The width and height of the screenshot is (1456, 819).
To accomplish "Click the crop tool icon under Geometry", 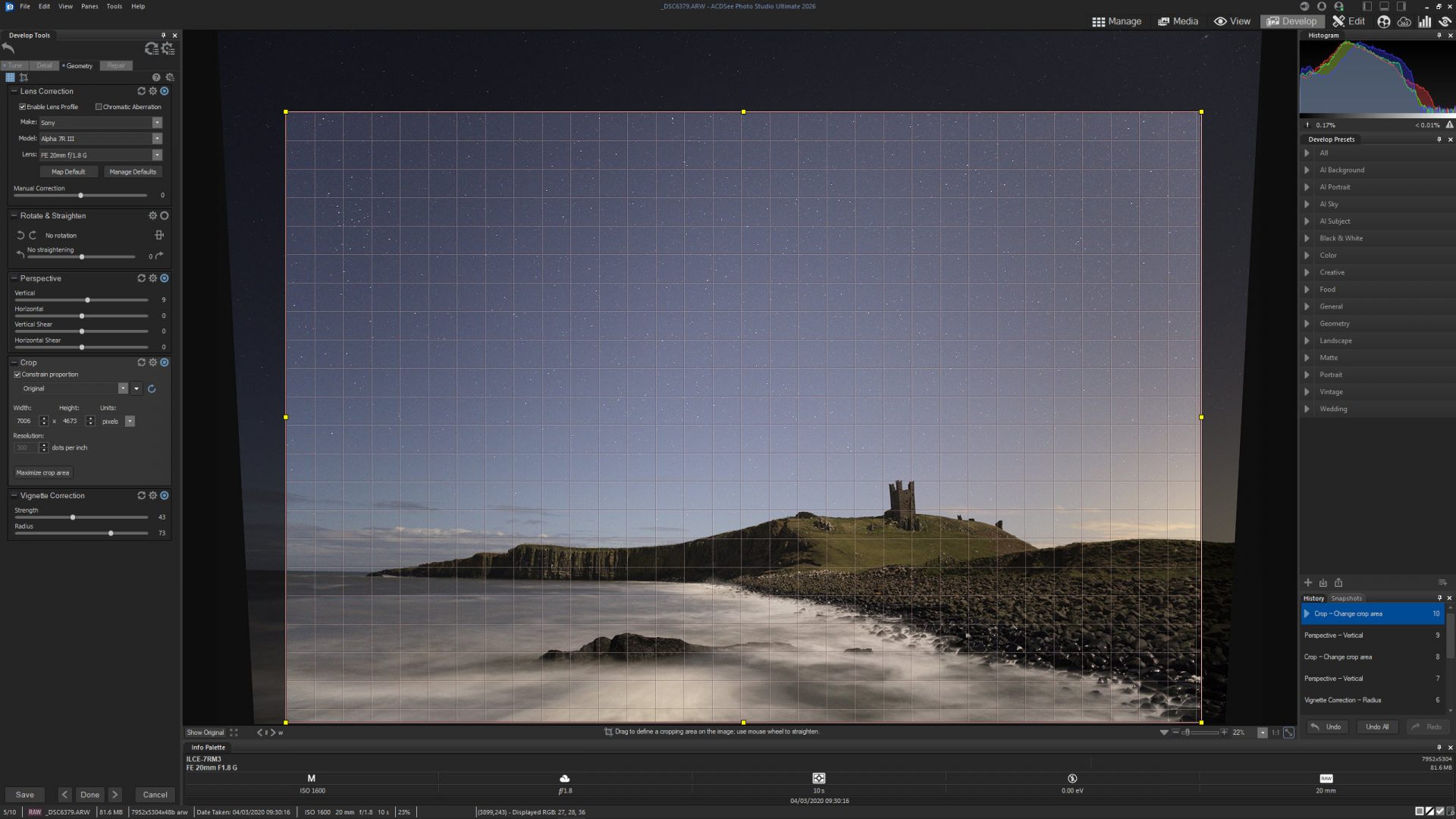I will tap(24, 77).
